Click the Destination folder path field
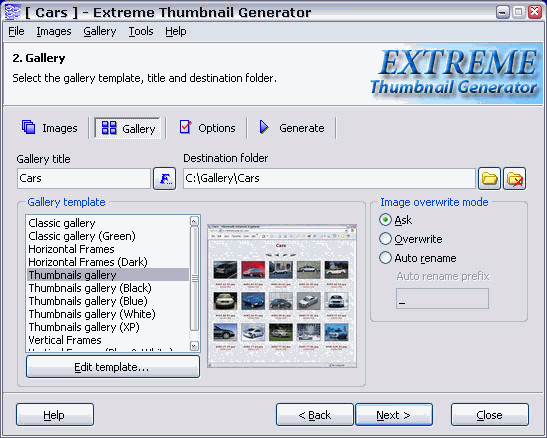The width and height of the screenshot is (547, 438). pos(329,179)
